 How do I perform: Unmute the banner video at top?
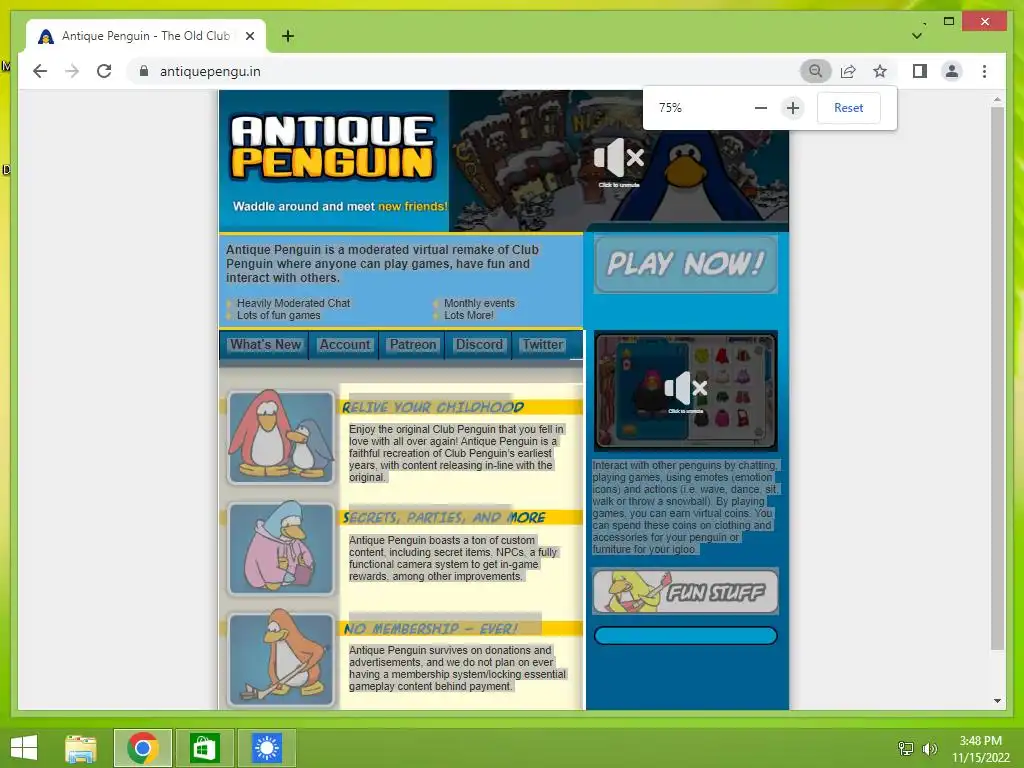point(618,161)
